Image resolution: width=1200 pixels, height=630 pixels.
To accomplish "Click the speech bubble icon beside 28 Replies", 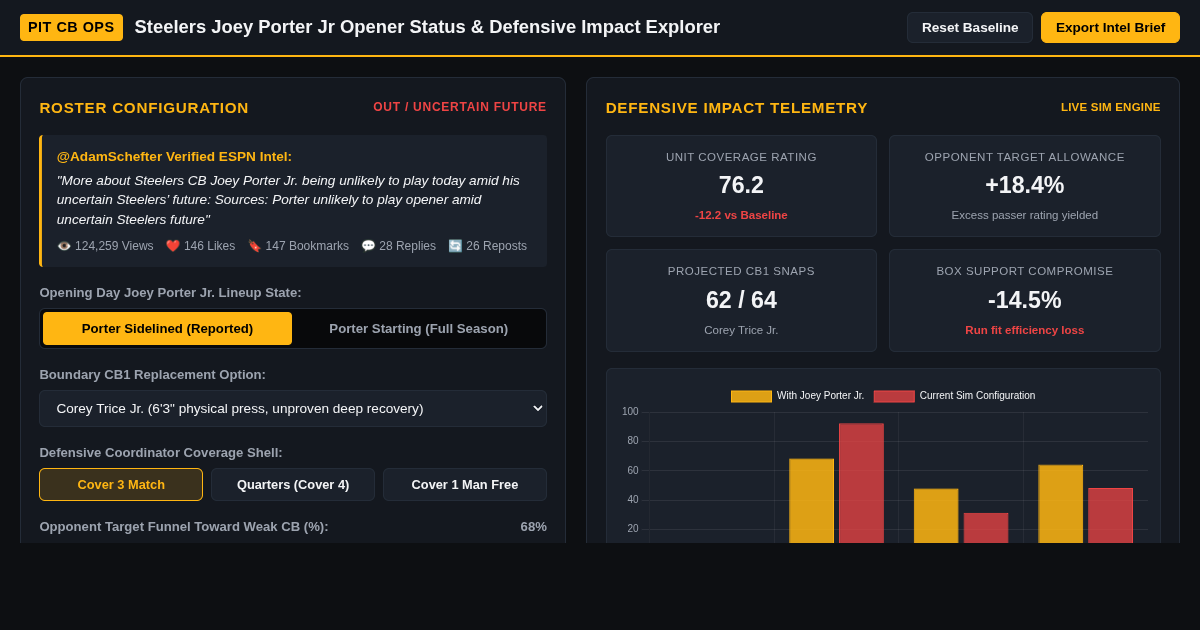I will click(x=368, y=246).
